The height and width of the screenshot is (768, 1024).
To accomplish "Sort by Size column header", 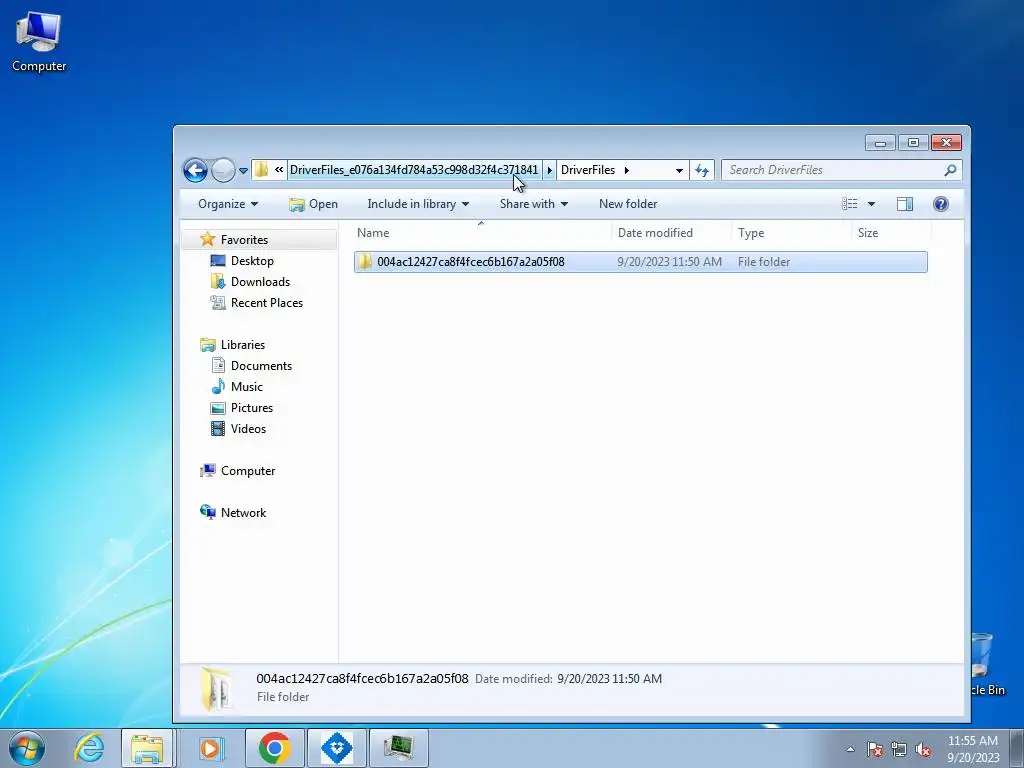I will tap(891, 232).
